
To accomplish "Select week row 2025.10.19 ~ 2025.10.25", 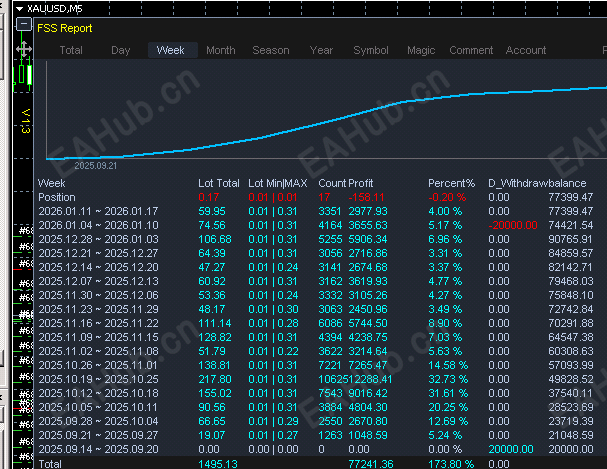I will point(98,379).
